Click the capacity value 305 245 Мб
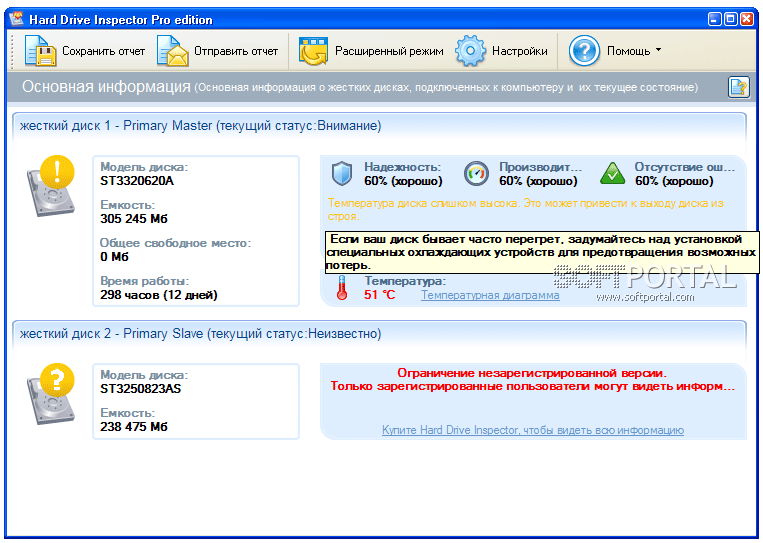 (x=134, y=219)
